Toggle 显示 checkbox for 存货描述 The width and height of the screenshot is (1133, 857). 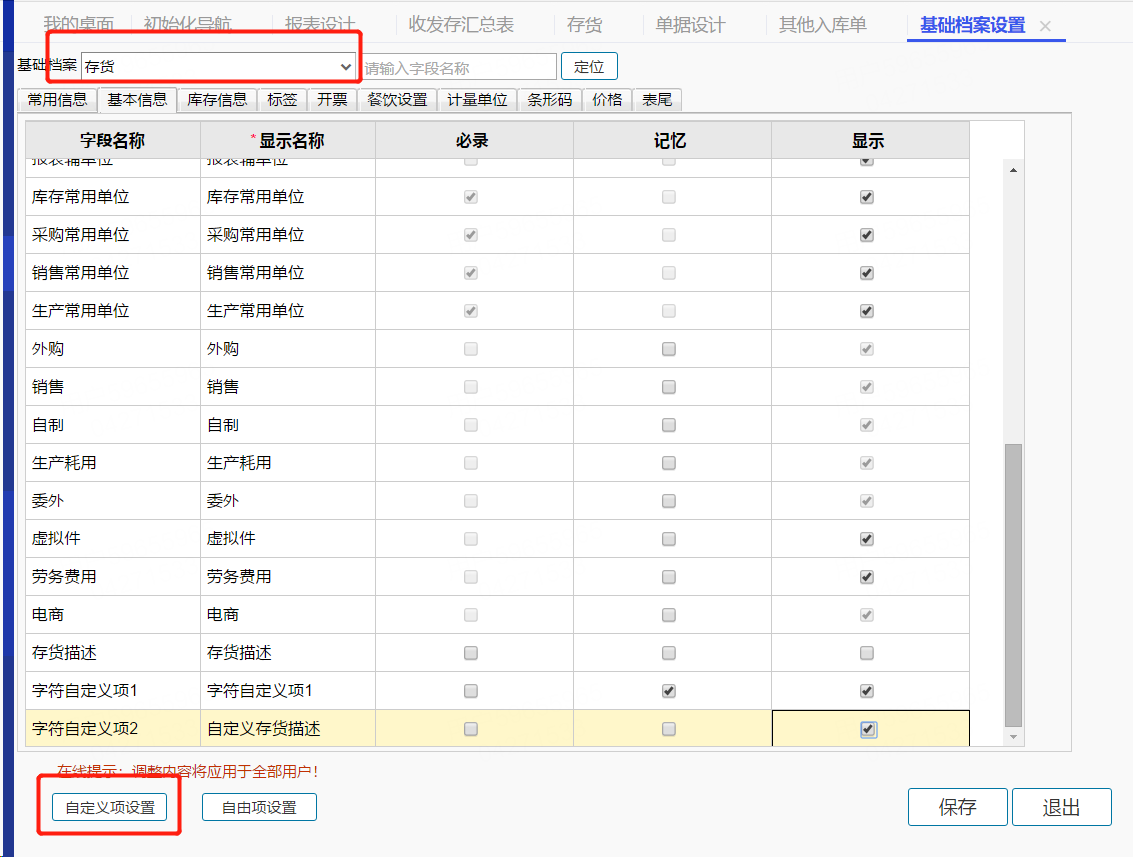click(x=867, y=653)
